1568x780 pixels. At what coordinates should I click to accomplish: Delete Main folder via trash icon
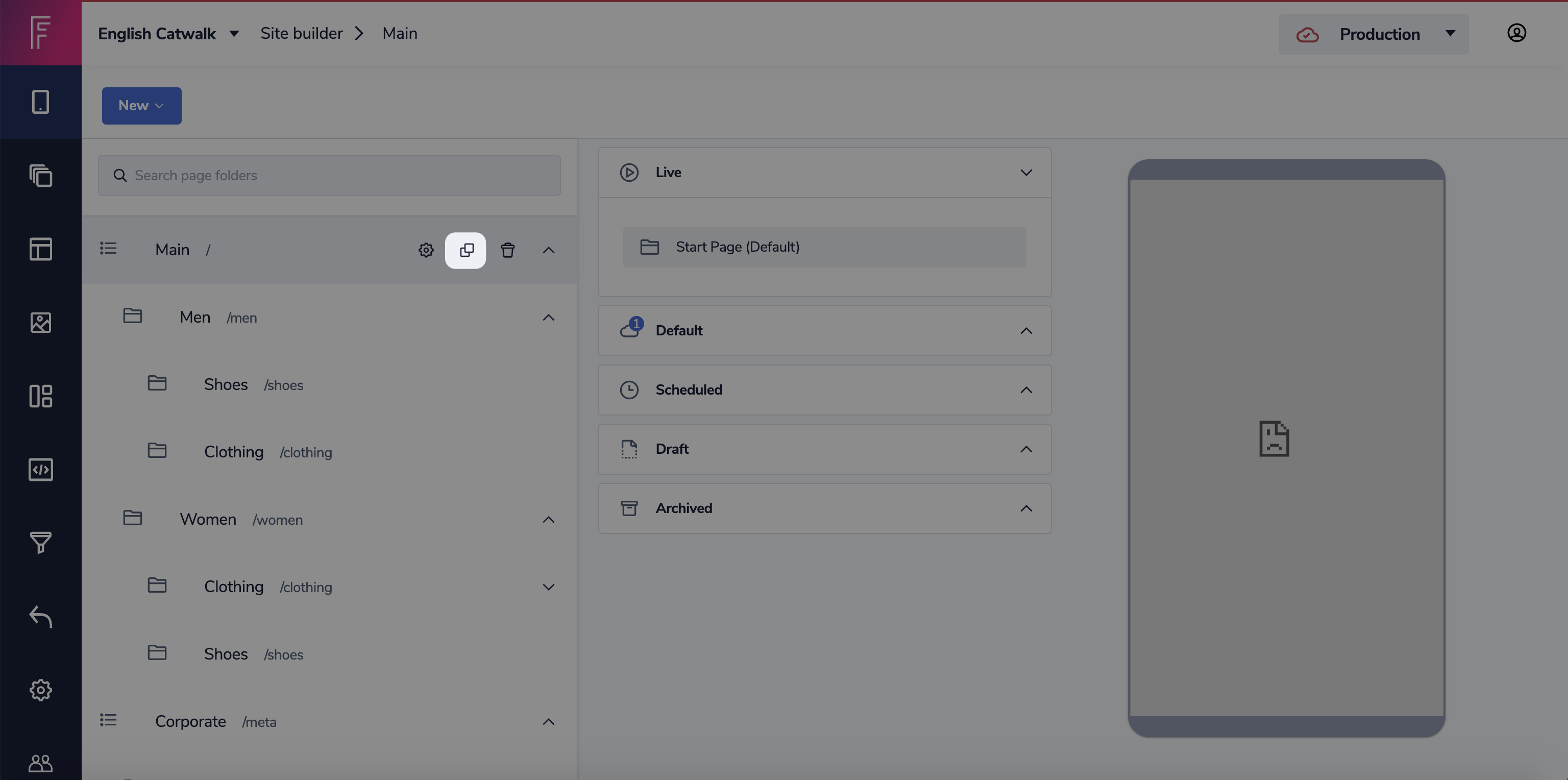[508, 250]
